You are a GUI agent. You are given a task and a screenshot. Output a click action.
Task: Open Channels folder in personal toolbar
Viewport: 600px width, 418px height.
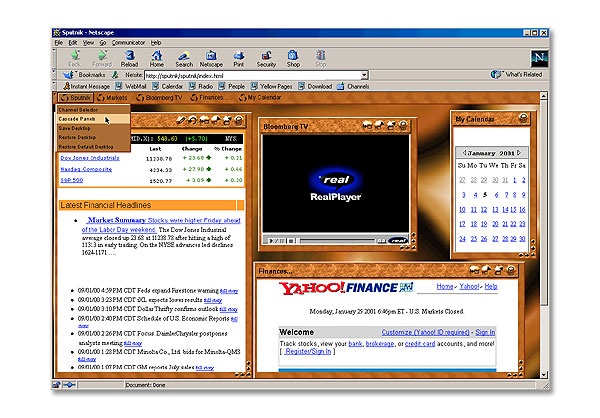click(353, 87)
